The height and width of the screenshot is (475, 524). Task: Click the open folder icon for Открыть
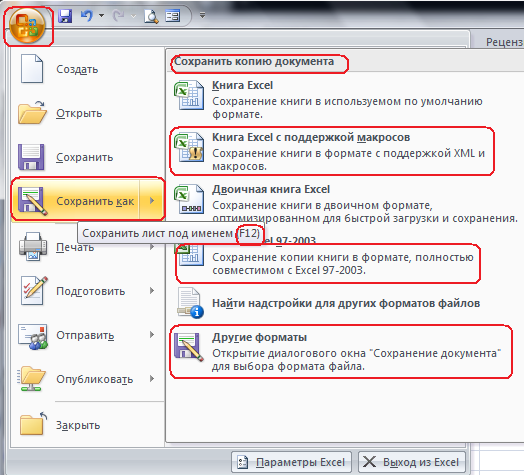[32, 113]
